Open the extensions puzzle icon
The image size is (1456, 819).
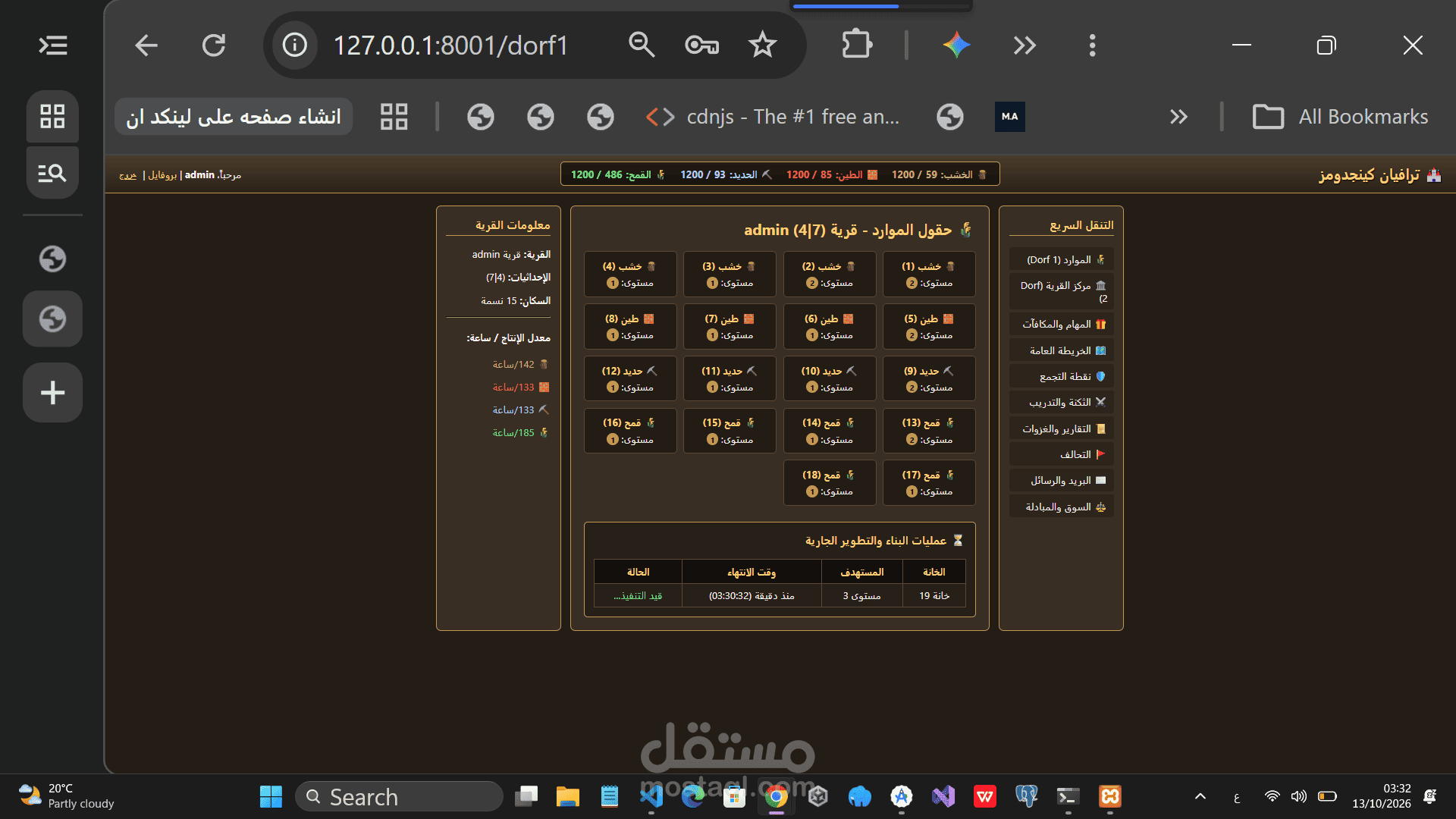tap(857, 45)
